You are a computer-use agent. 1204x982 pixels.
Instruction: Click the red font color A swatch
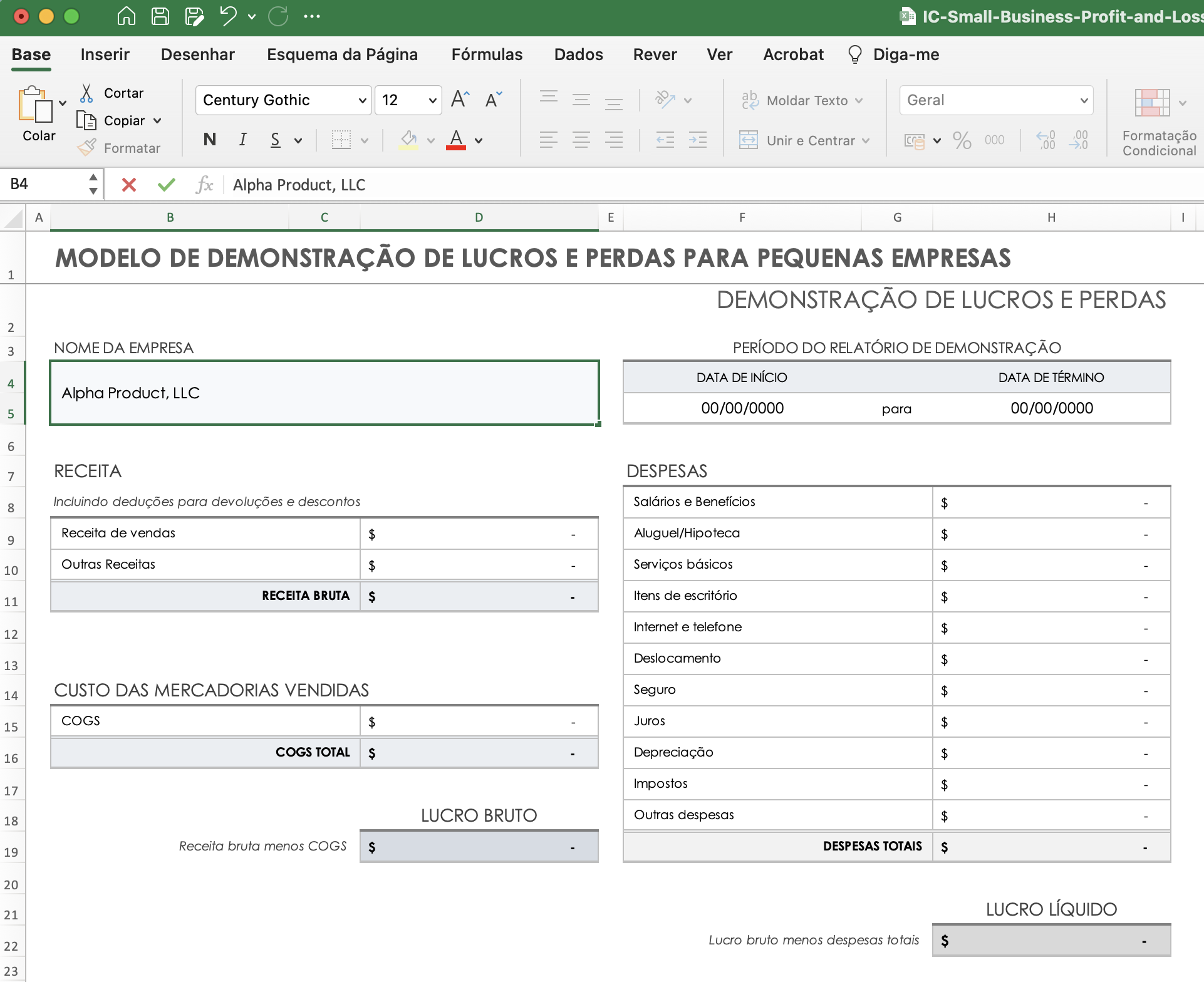click(x=456, y=140)
